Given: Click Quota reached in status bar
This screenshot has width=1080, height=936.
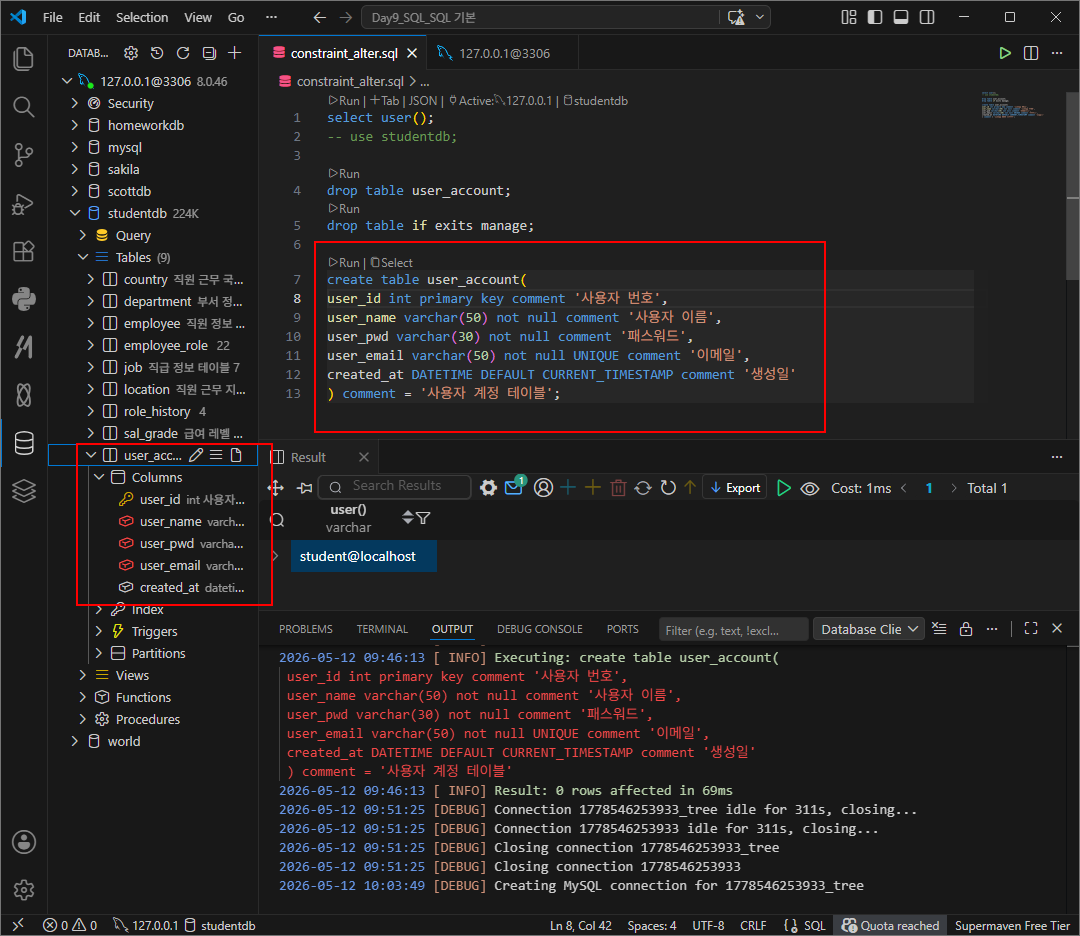Looking at the screenshot, I should (x=891, y=926).
